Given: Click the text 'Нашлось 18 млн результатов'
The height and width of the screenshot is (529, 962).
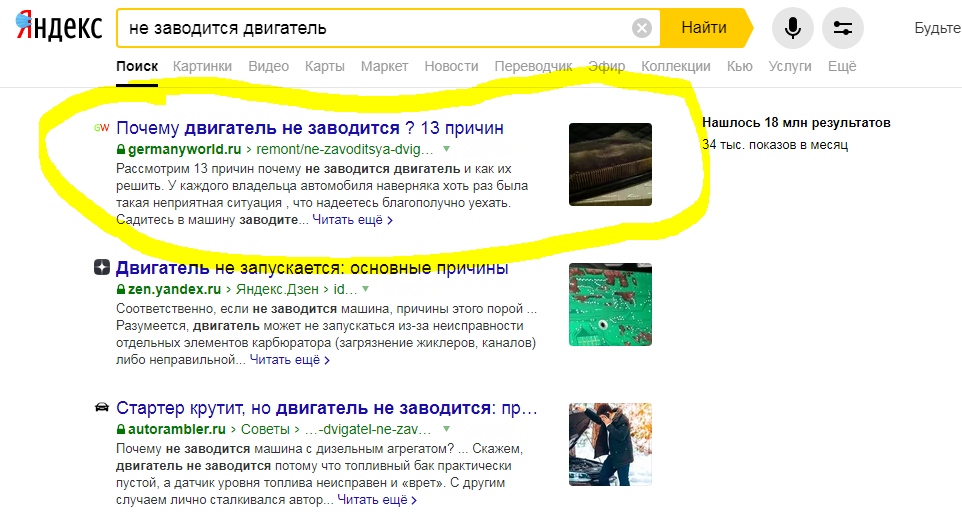Looking at the screenshot, I should 796,123.
